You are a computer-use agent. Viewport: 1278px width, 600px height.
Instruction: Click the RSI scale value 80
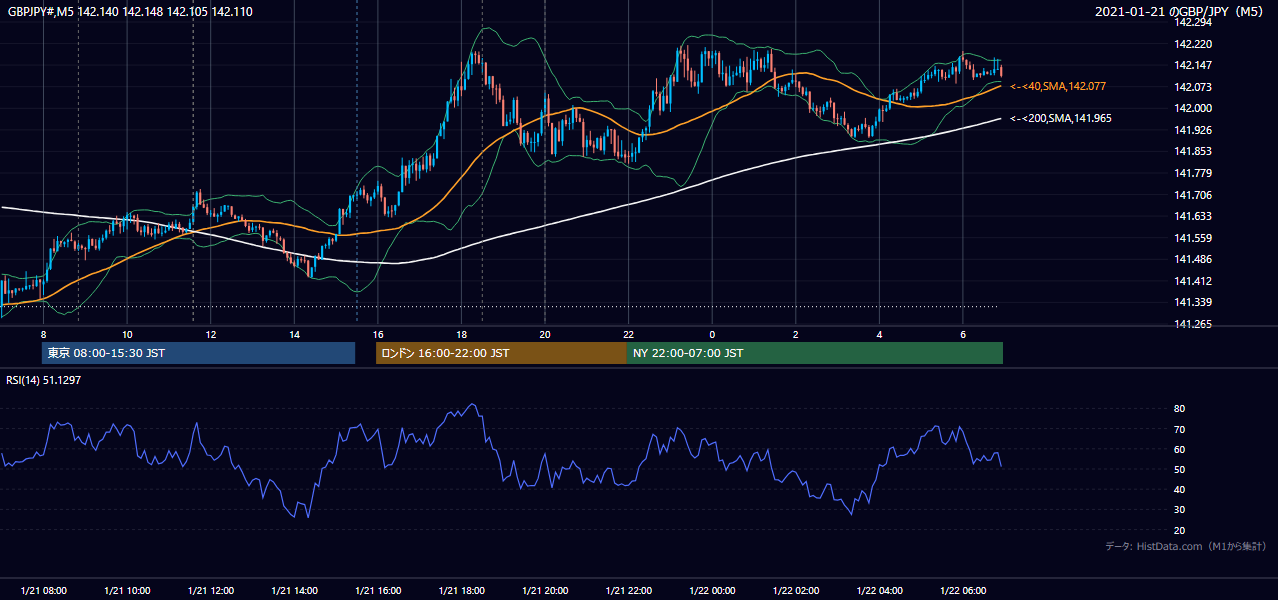pos(1180,409)
